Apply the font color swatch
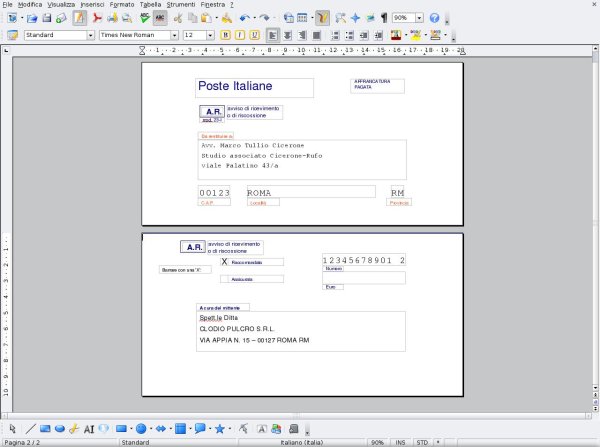The width and height of the screenshot is (600, 447). click(x=396, y=35)
